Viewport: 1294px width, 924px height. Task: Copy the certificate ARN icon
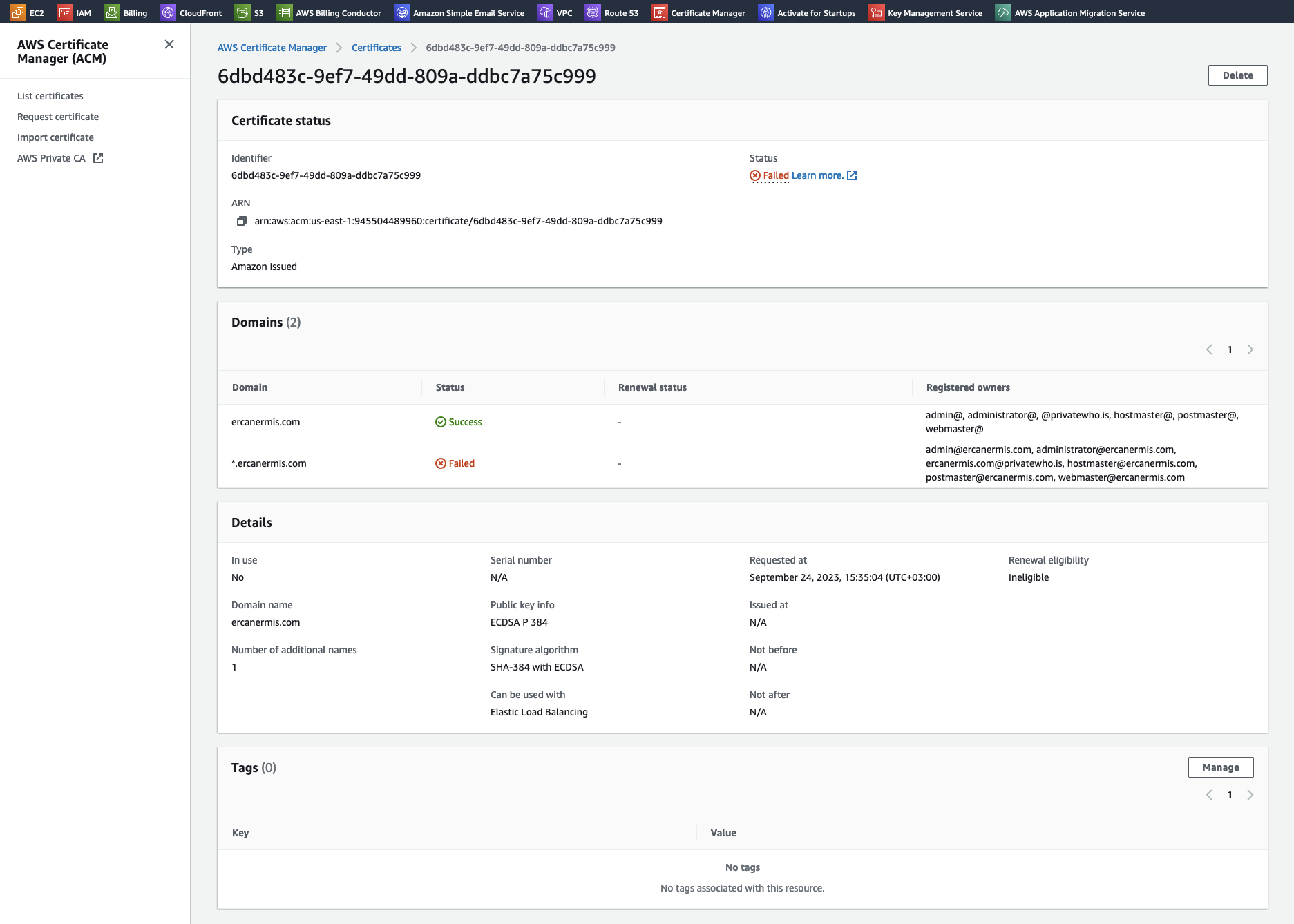coord(242,221)
